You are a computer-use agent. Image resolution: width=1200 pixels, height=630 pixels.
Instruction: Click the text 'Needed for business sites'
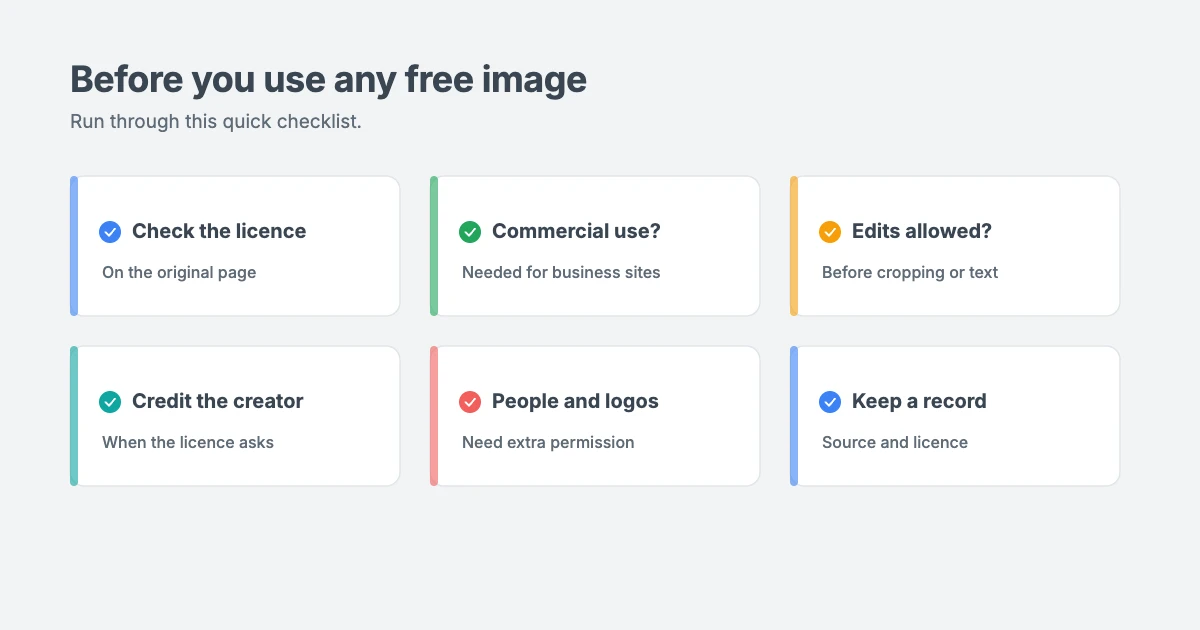click(x=561, y=272)
